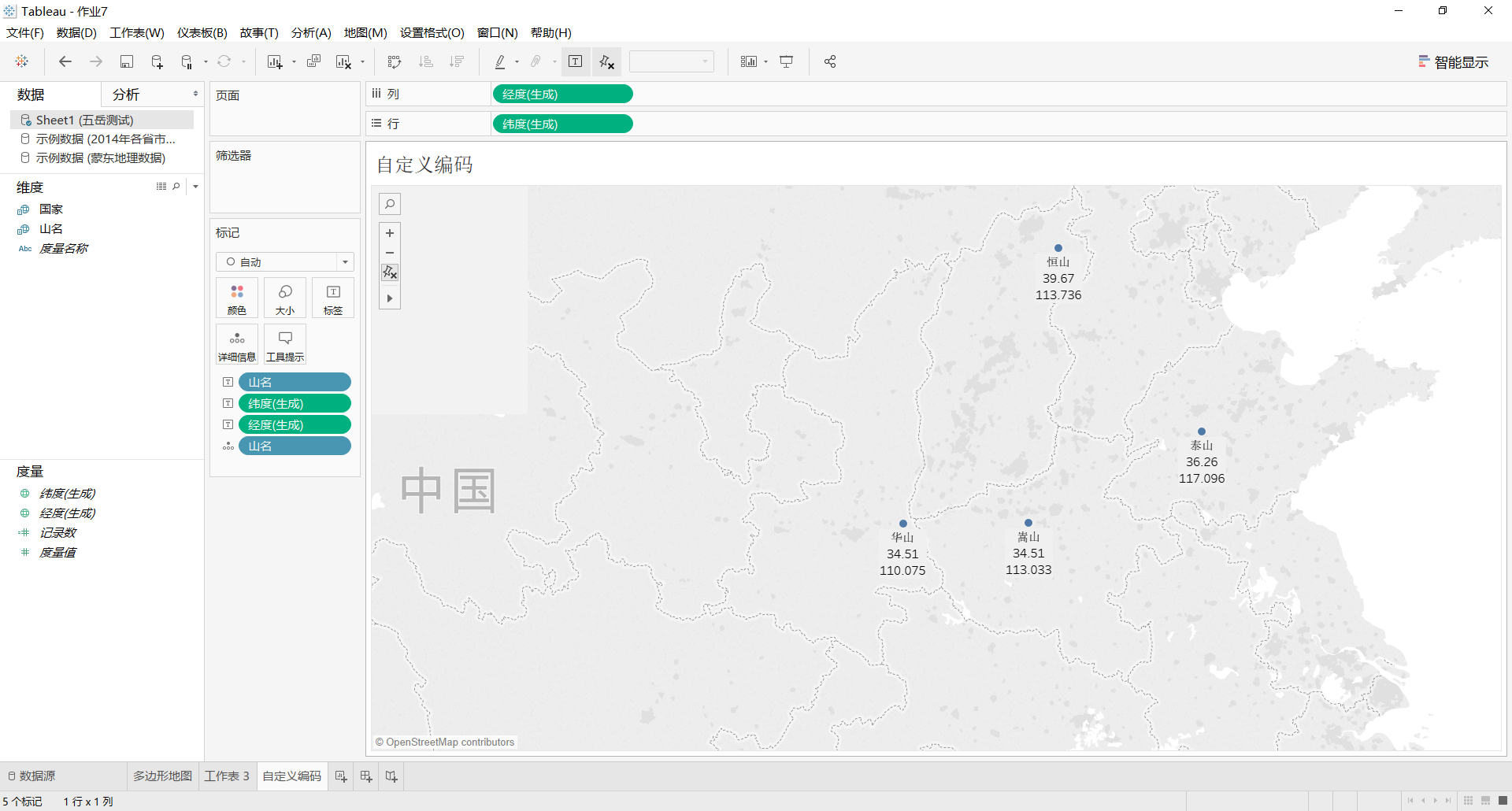Open the fit selector dropdown in the toolbar
Viewport: 1512px width, 811px height.
(x=705, y=61)
